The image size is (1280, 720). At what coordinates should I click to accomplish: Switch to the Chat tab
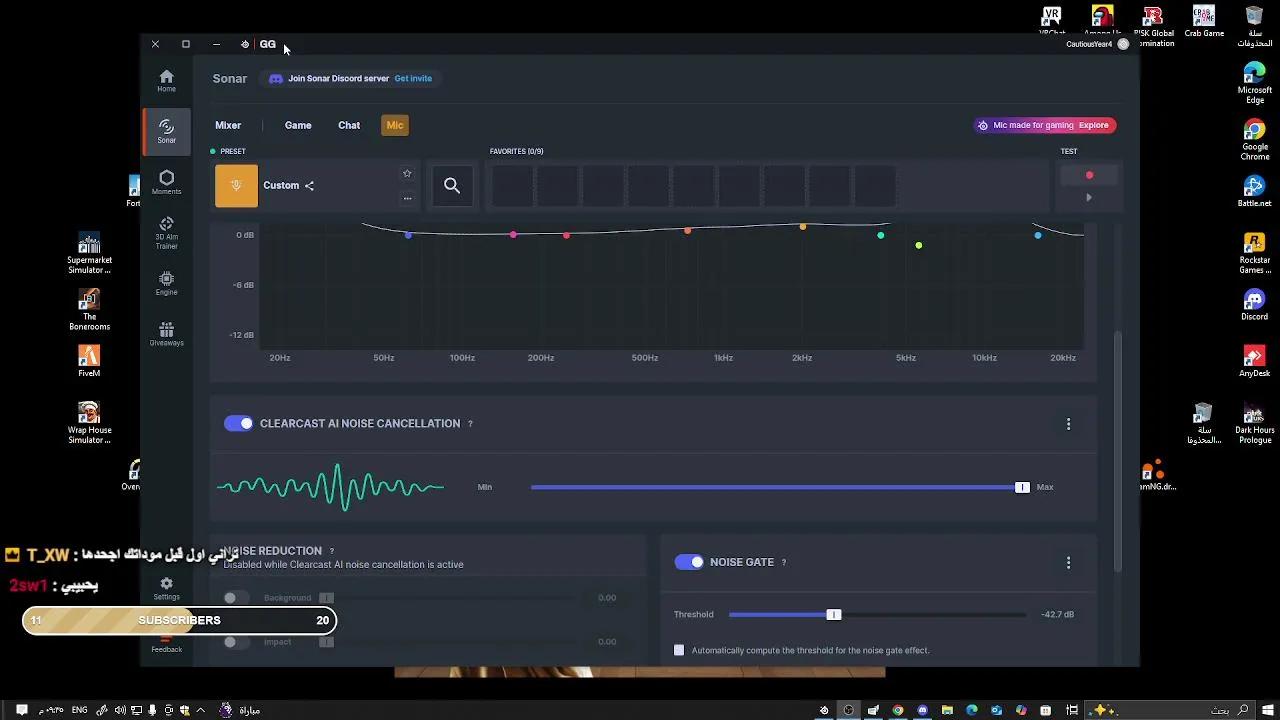pos(349,126)
